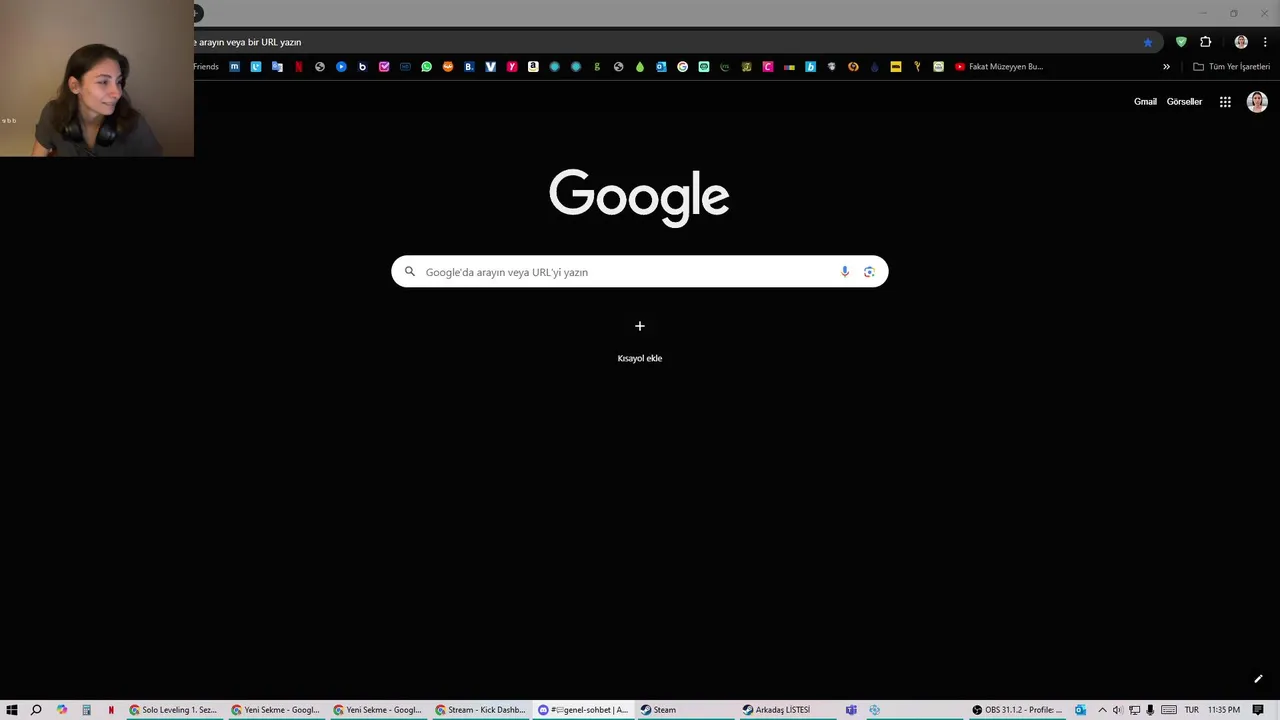Open the green shield extension
The image size is (1280, 720).
click(1181, 42)
